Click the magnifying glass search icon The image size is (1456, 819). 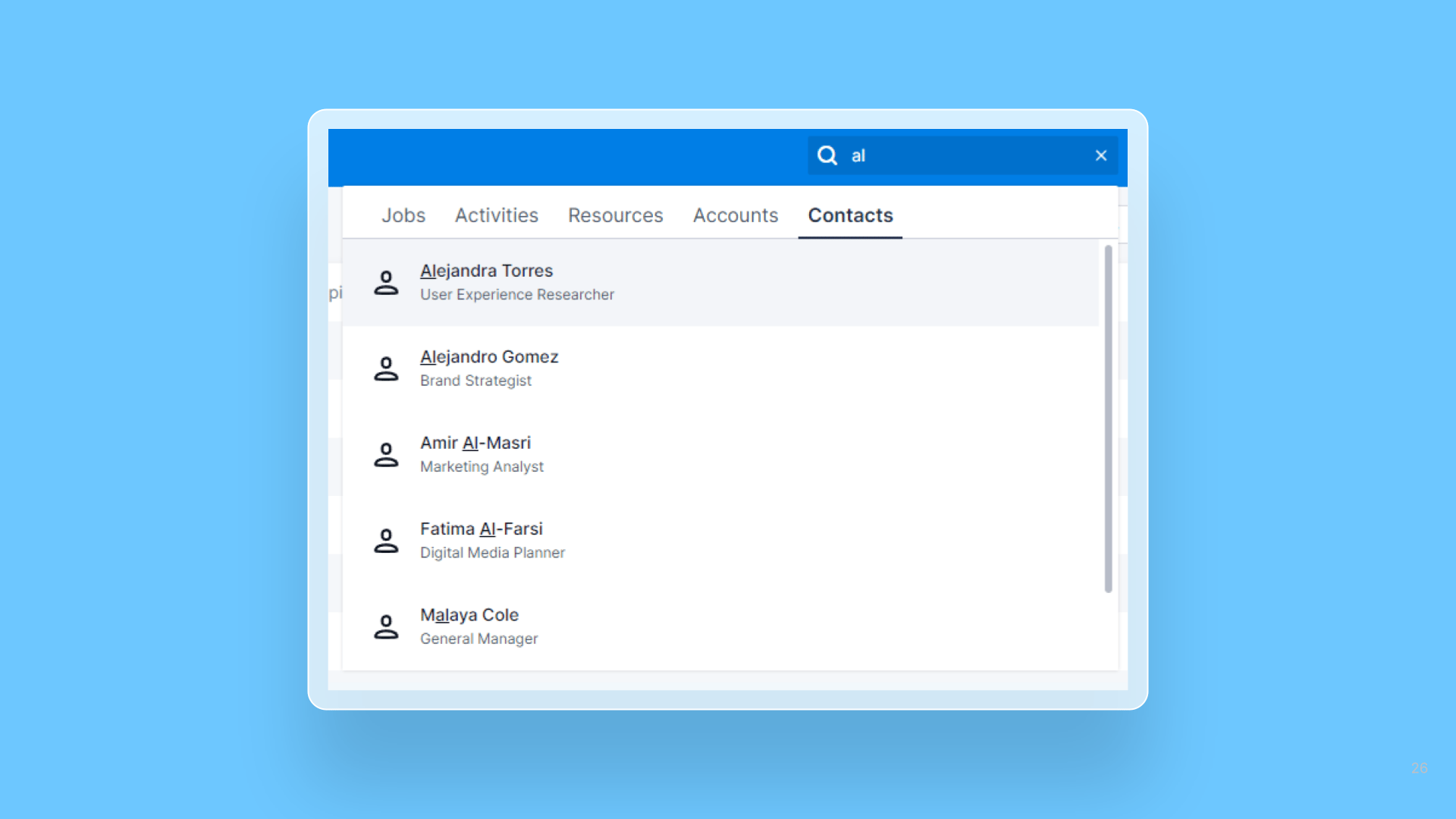tap(827, 155)
